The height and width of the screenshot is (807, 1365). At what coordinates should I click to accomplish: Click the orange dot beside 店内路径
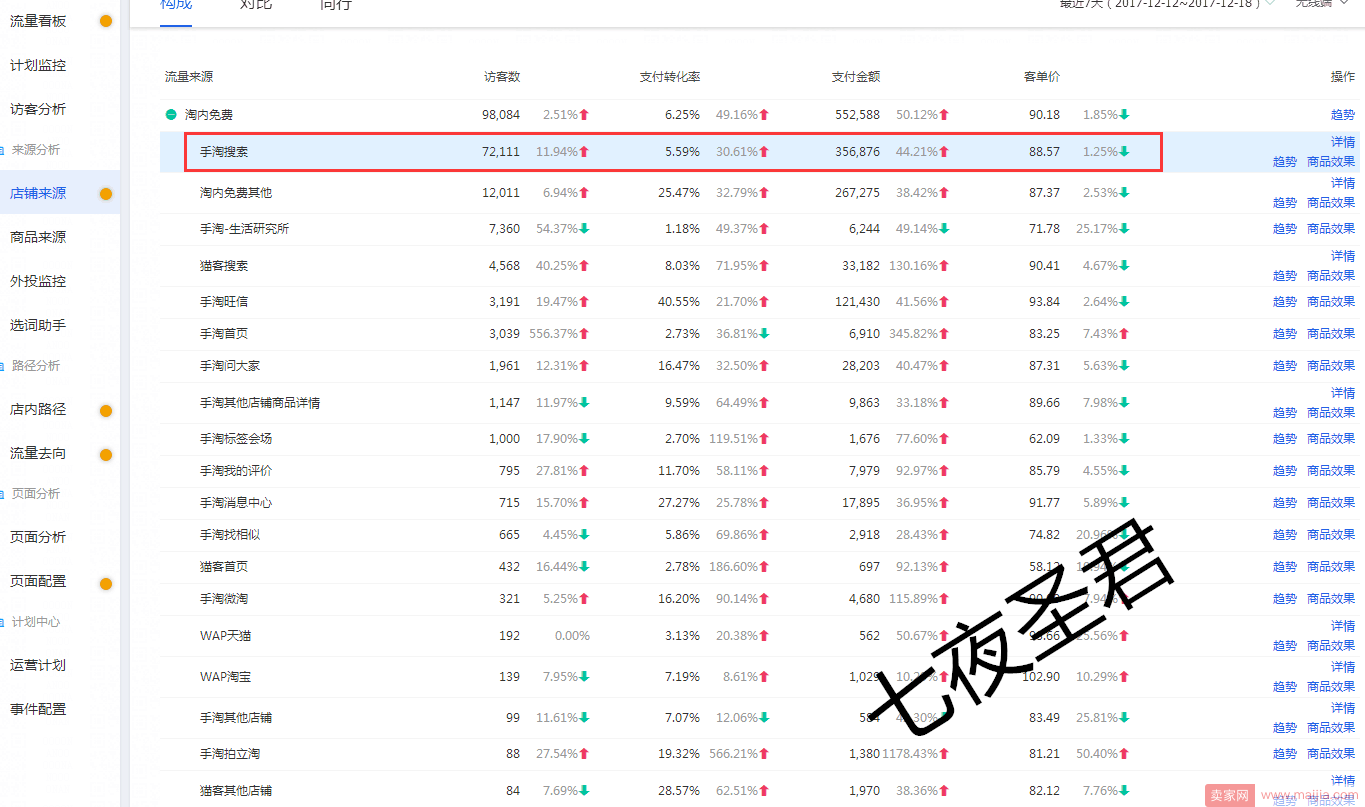point(106,410)
